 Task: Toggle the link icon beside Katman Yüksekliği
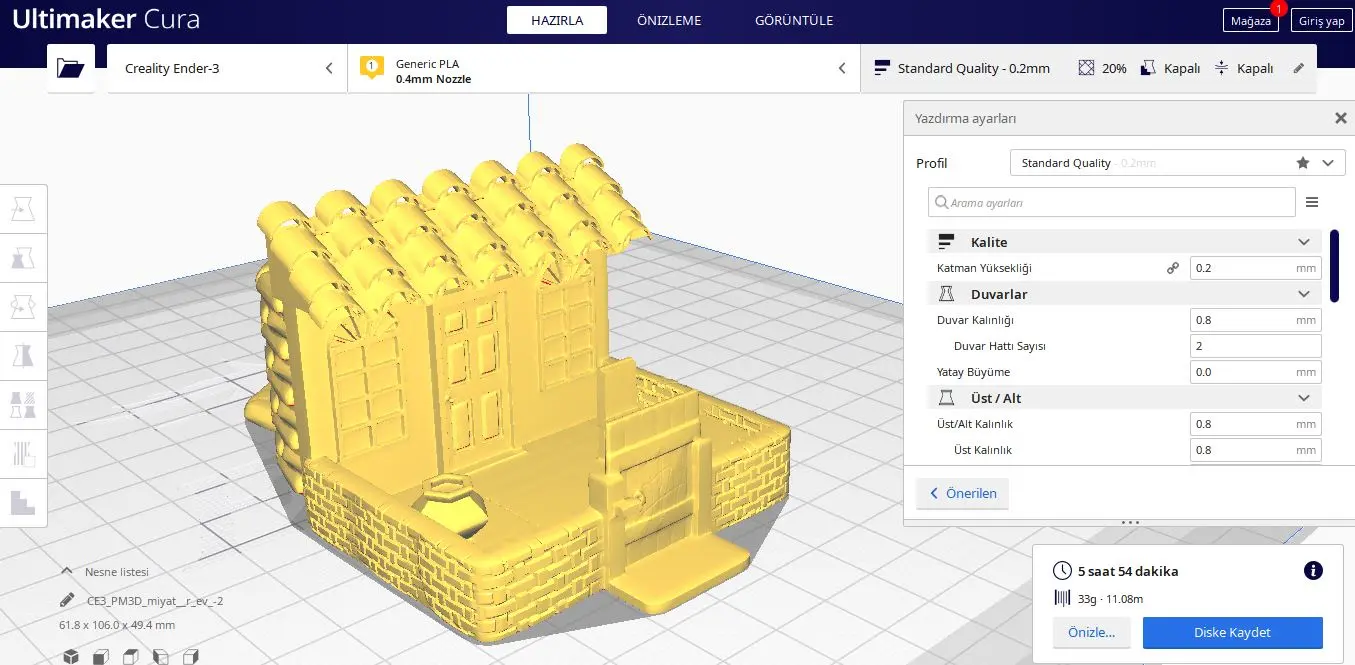tap(1173, 268)
